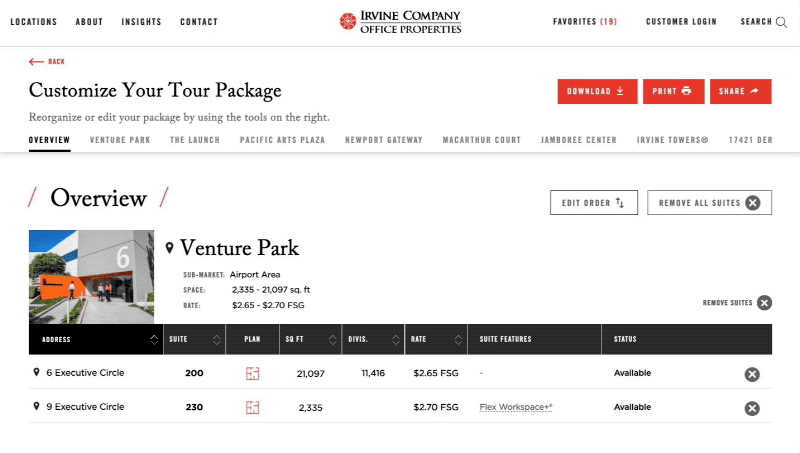800x453 pixels.
Task: Open the About menu item
Action: [89, 22]
